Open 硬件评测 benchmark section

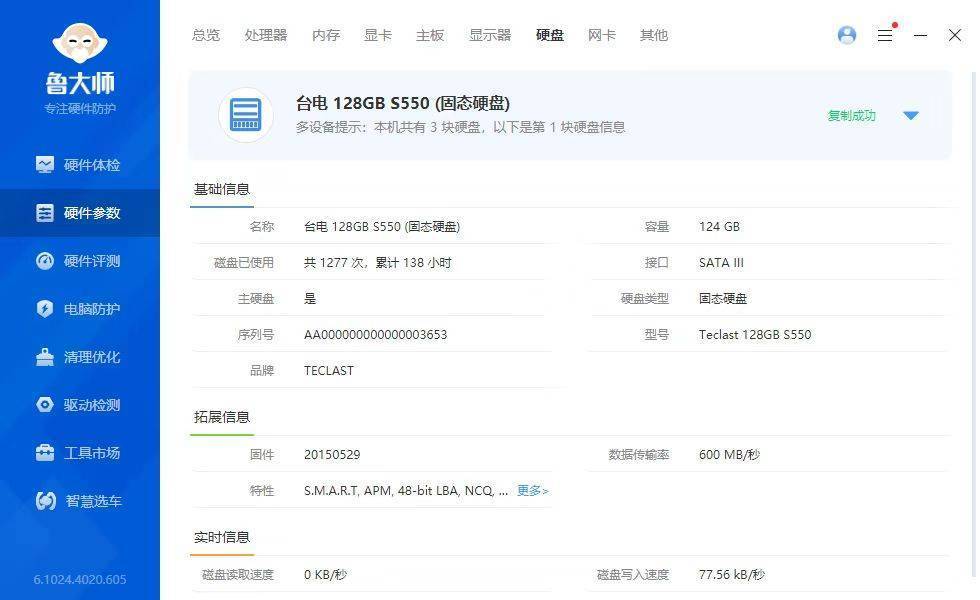[x=79, y=261]
